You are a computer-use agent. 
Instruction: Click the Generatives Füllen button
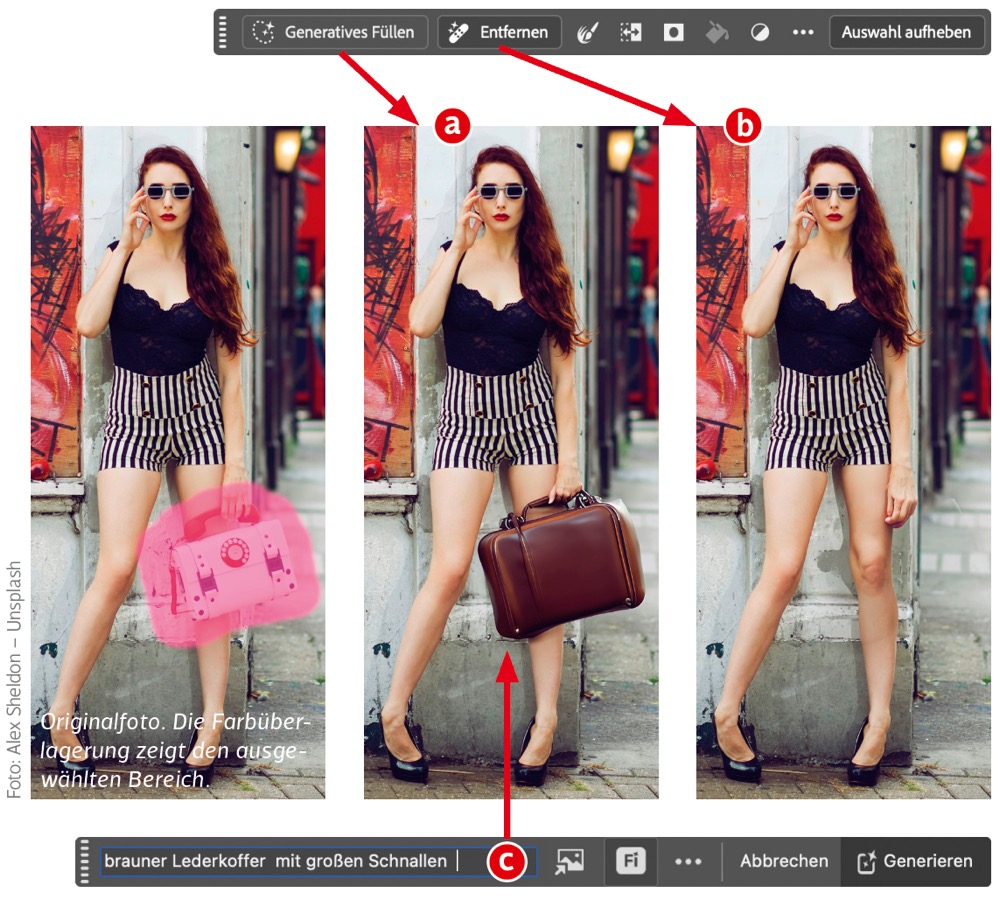tap(335, 32)
